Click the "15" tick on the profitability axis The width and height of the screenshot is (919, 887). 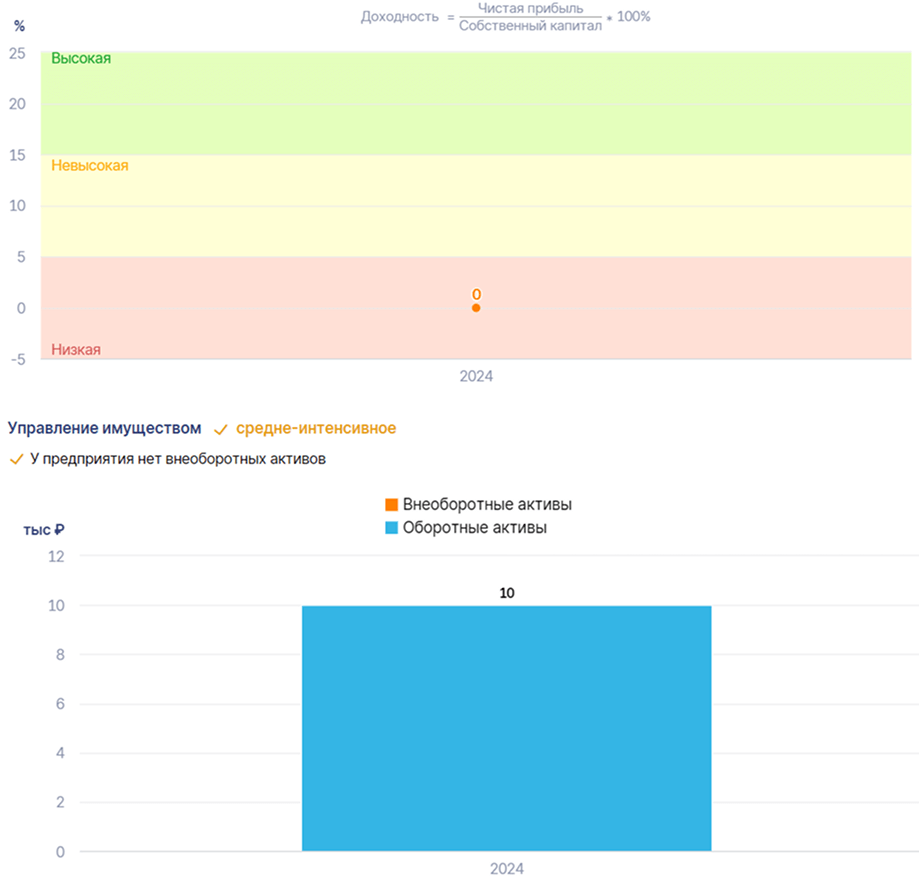coord(17,155)
